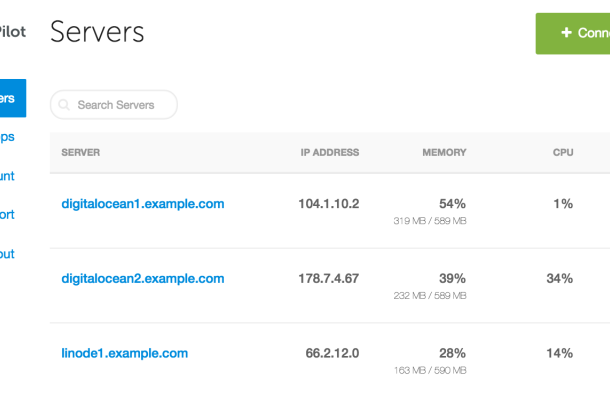Click the plus icon on green button

pyautogui.click(x=566, y=32)
